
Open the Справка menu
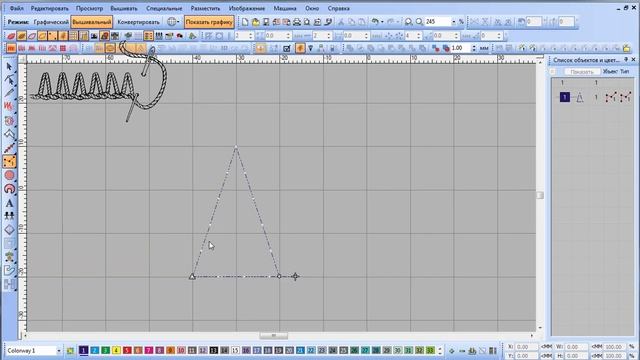(x=338, y=8)
